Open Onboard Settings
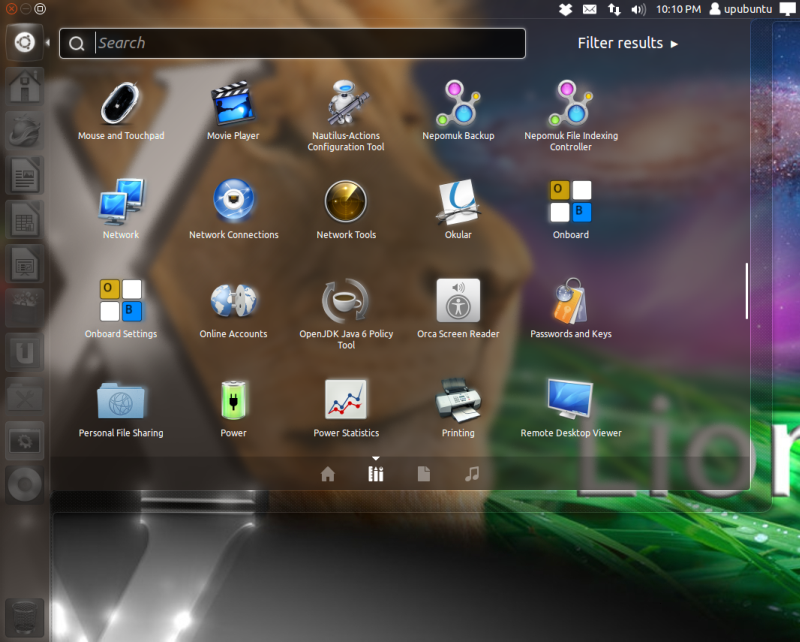This screenshot has width=800, height=642. [121, 308]
